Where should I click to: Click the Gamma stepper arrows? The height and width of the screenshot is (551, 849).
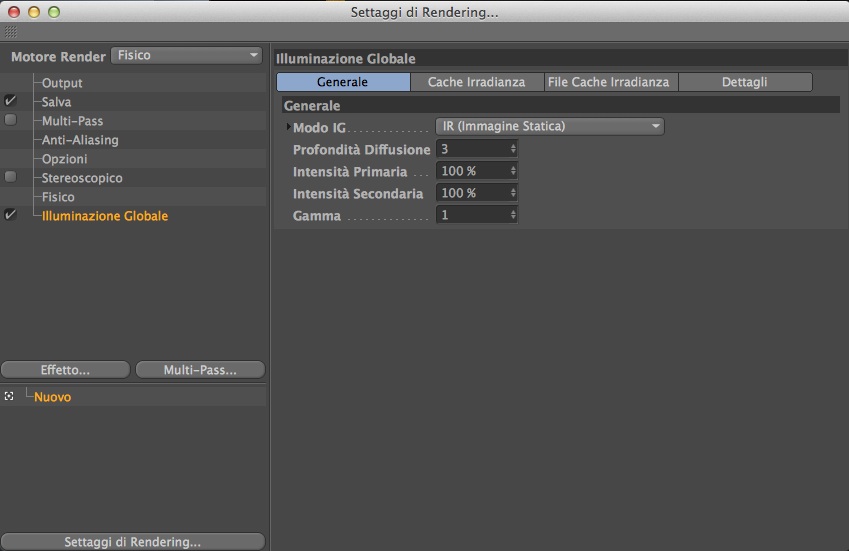513,215
